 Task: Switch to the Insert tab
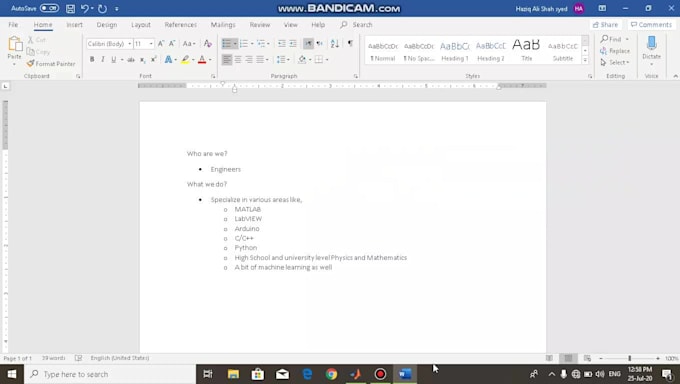75,25
